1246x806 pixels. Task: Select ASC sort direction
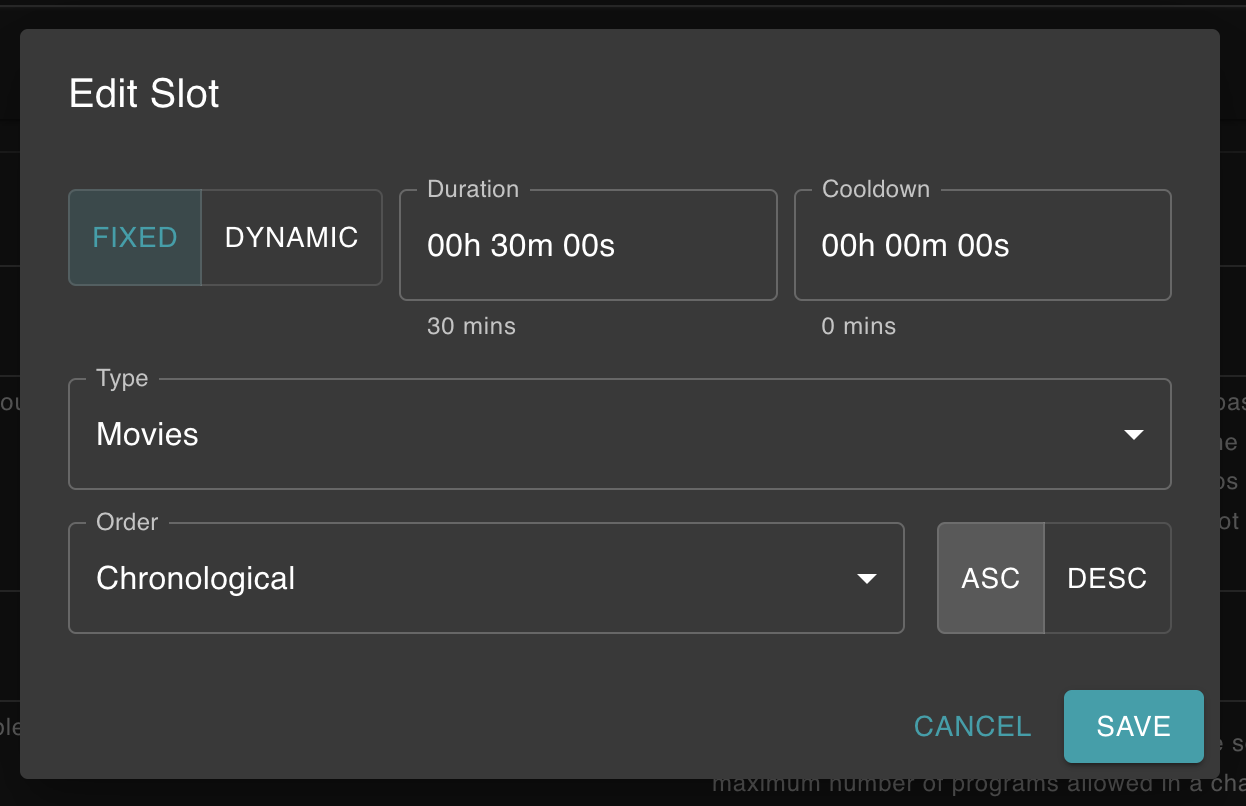991,578
